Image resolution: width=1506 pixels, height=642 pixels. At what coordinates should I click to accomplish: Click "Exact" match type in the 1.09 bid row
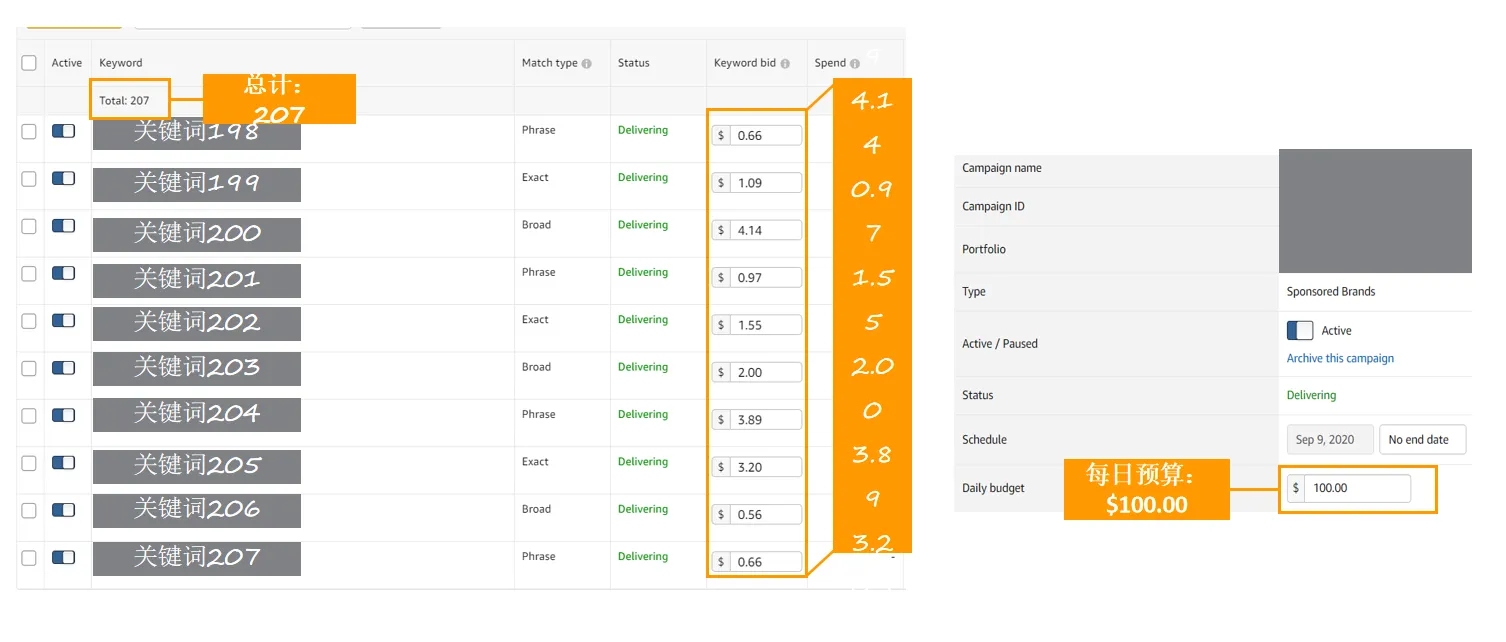tap(535, 178)
